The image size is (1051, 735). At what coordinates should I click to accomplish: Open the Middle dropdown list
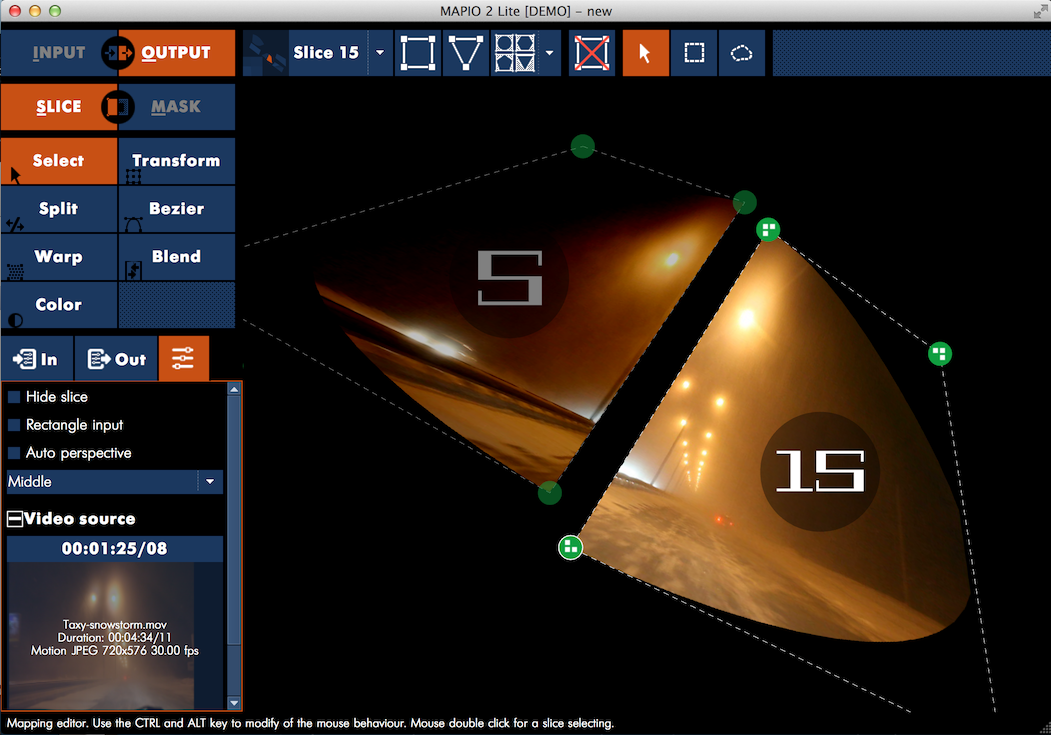(208, 481)
